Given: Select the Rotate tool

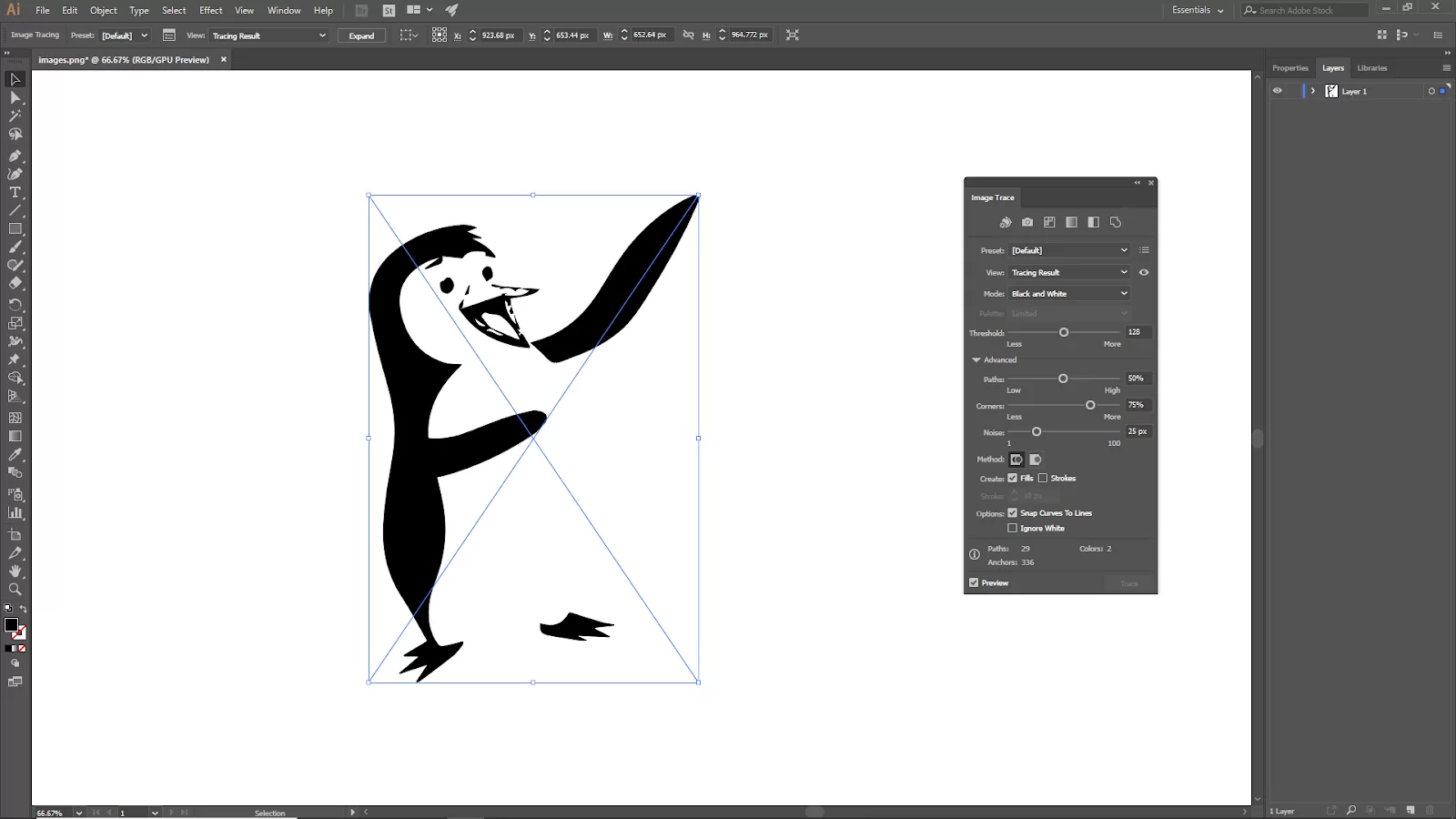Looking at the screenshot, I should (x=15, y=305).
